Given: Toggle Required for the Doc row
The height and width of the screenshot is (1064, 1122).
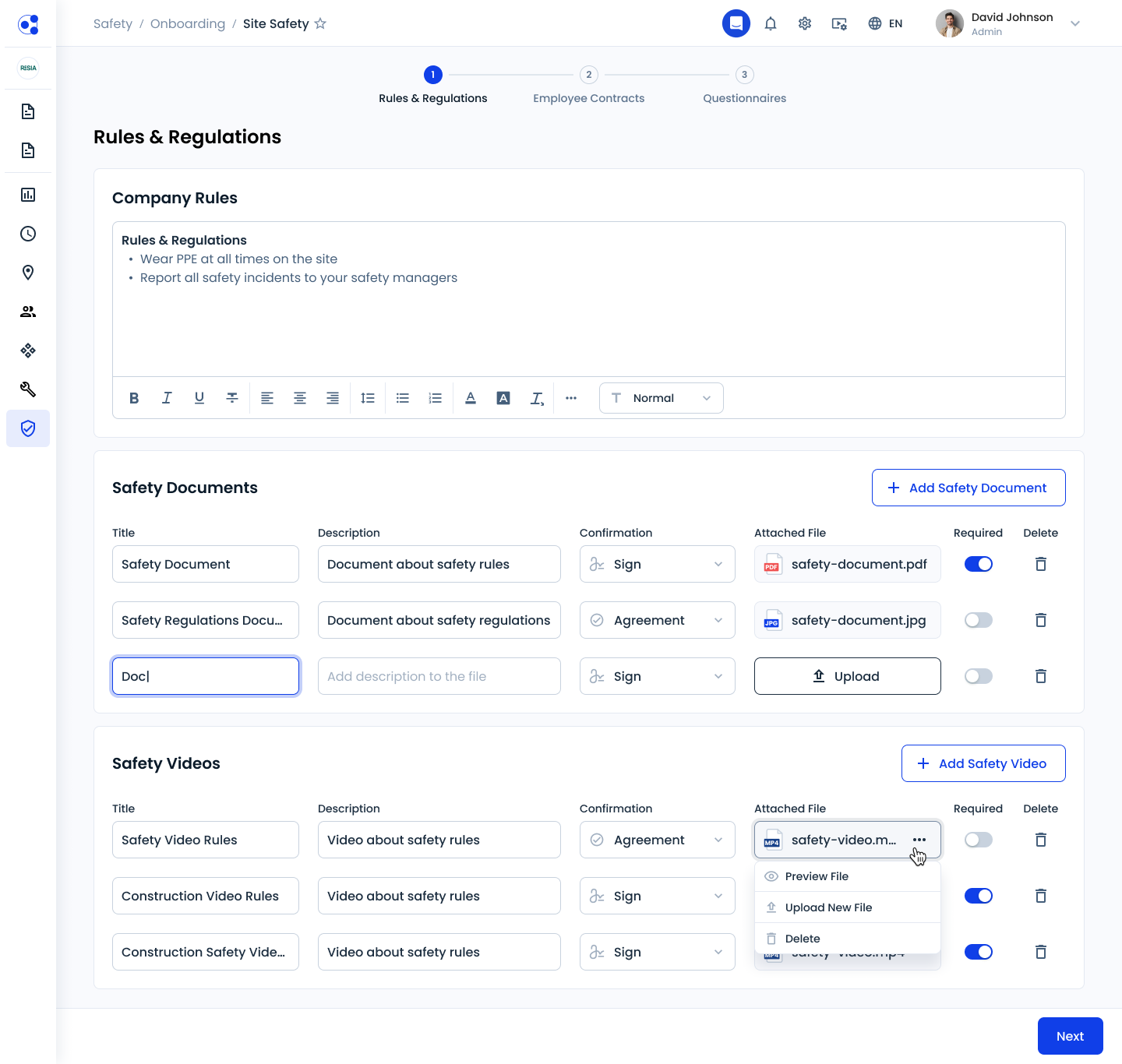Looking at the screenshot, I should 979,676.
